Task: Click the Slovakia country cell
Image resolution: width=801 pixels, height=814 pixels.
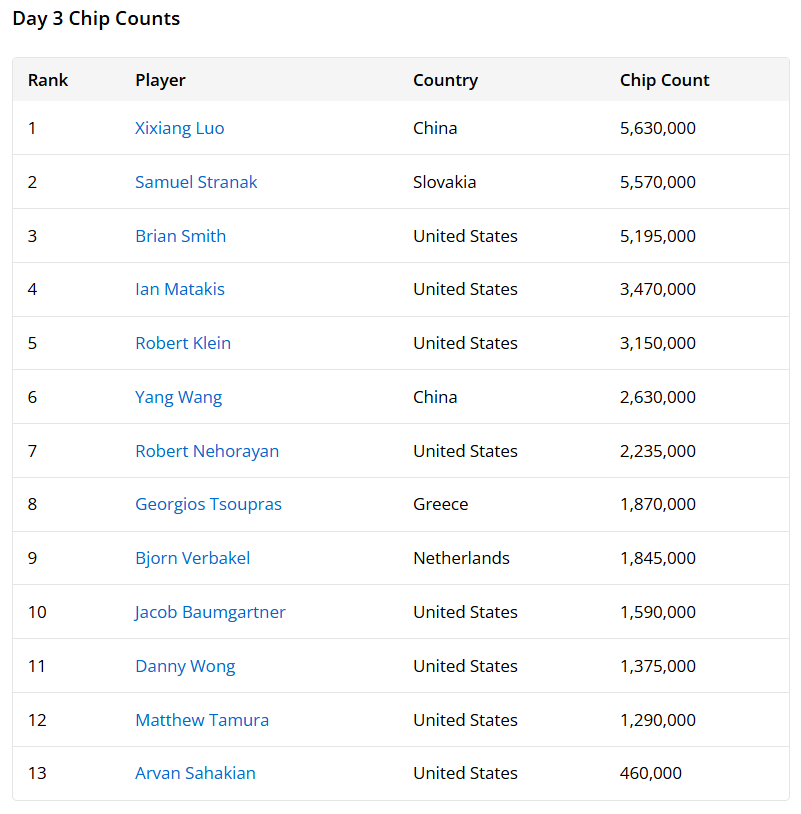Action: tap(444, 182)
